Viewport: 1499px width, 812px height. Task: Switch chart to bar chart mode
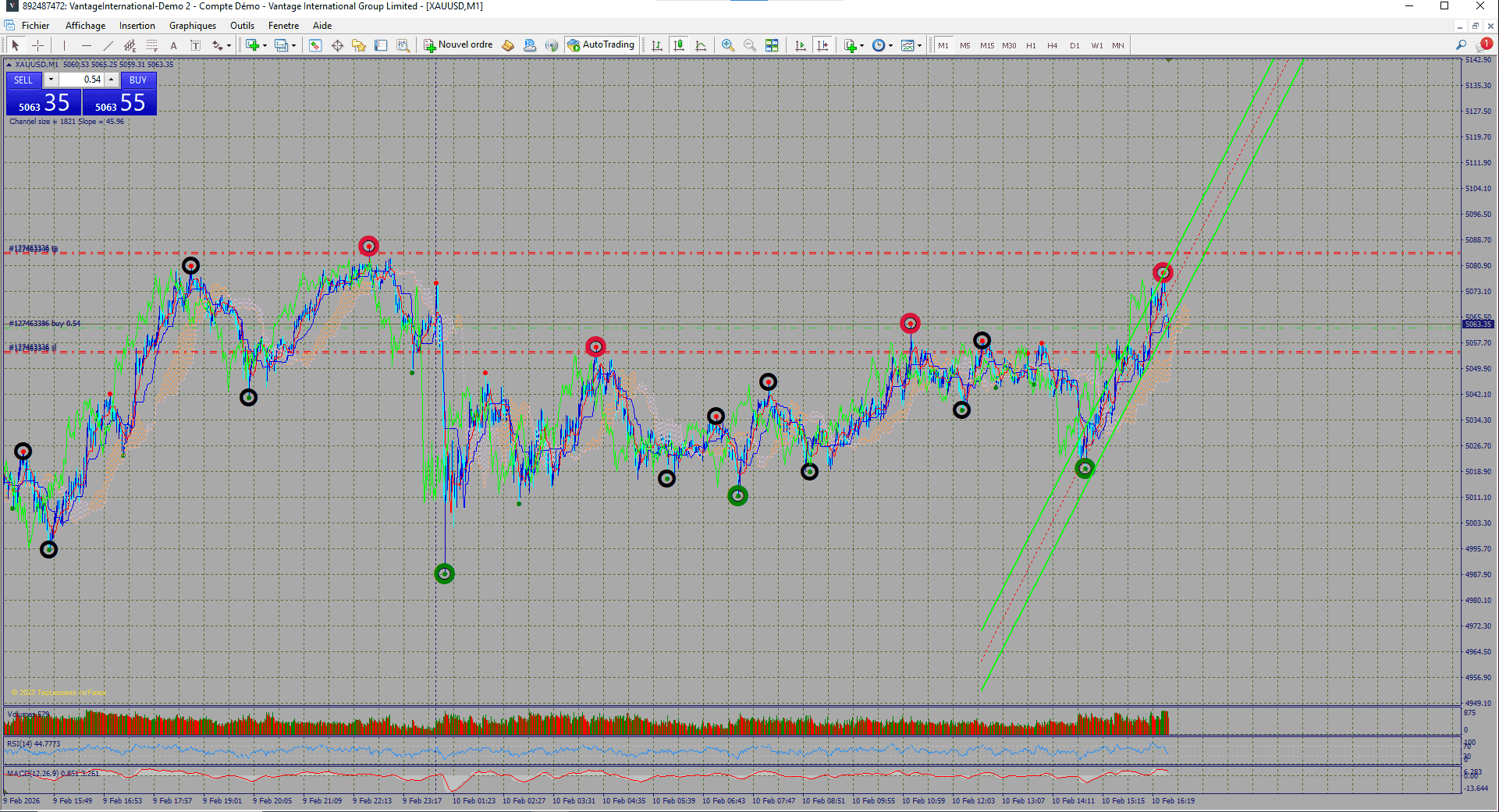(x=657, y=45)
